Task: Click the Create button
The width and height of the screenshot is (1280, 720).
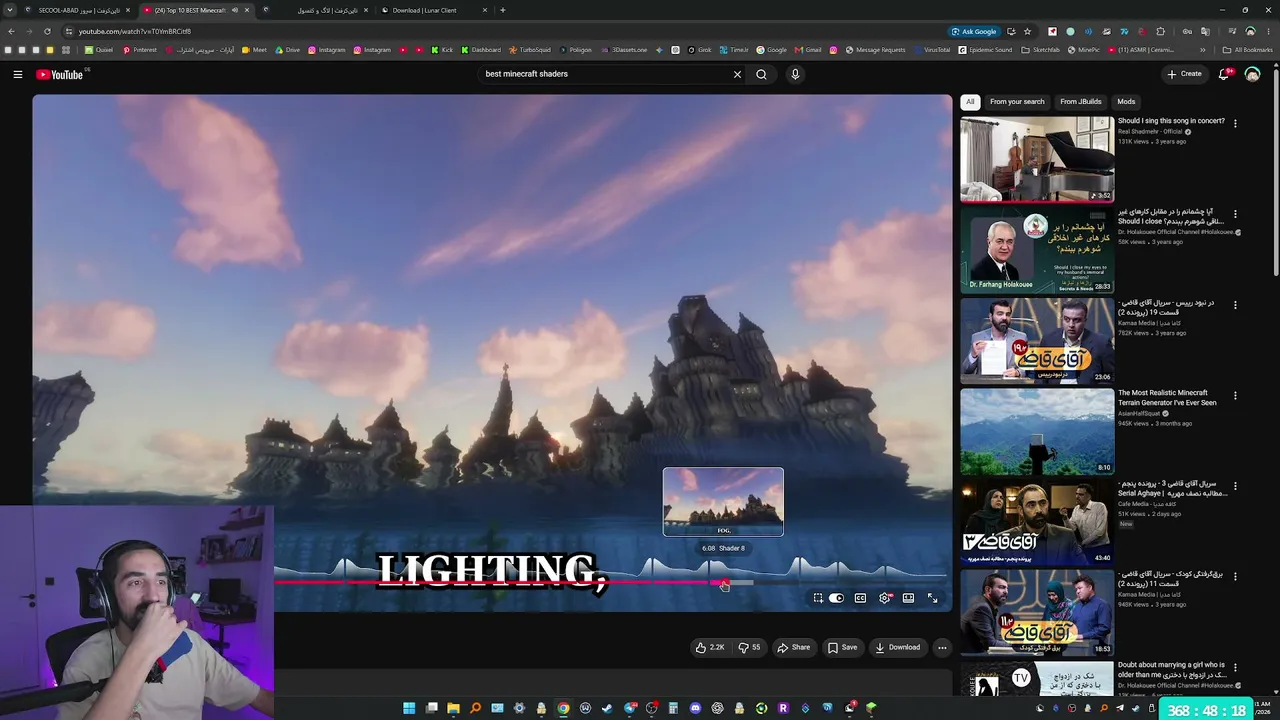Action: click(1184, 74)
